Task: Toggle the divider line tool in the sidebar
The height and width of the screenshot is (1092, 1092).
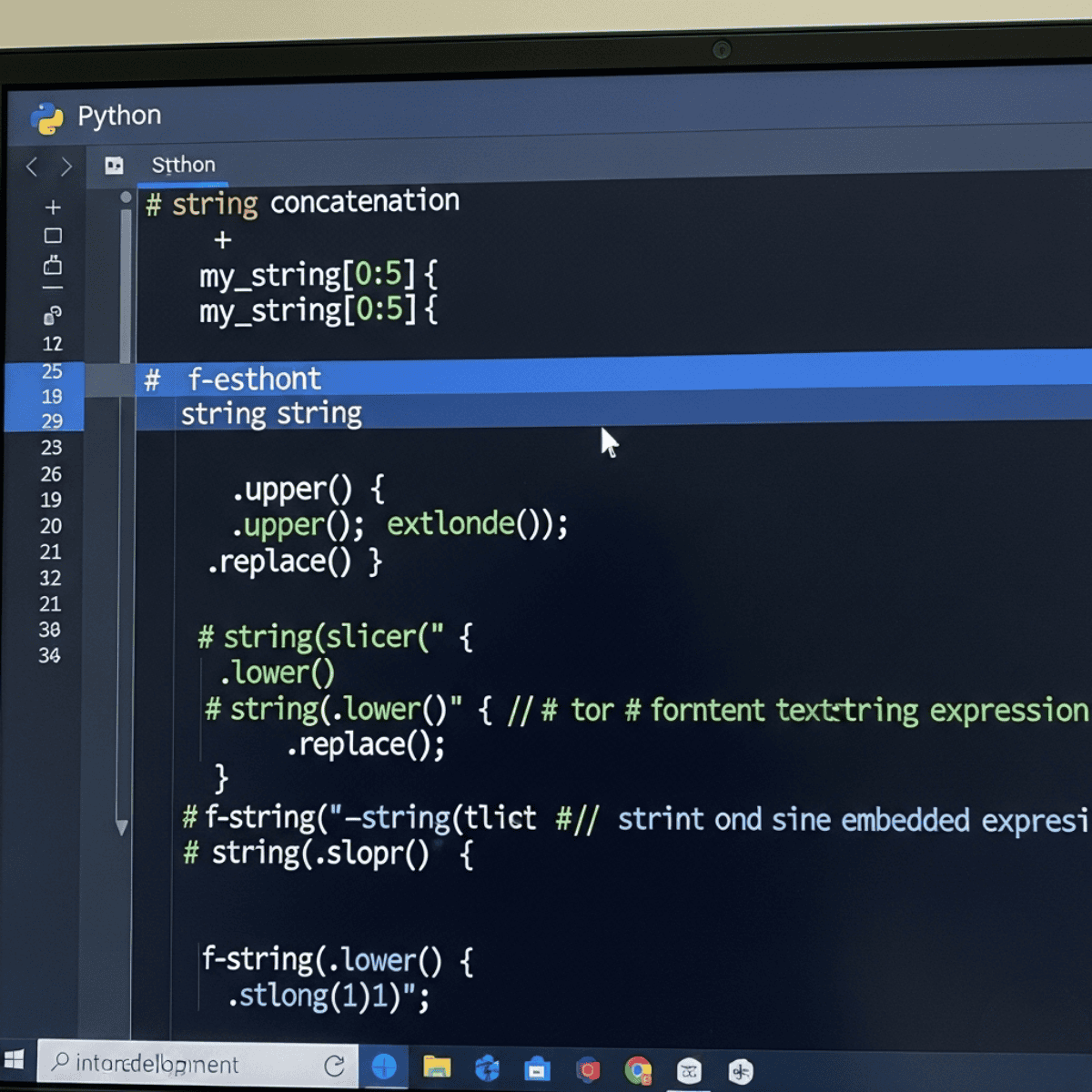Action: [53, 288]
